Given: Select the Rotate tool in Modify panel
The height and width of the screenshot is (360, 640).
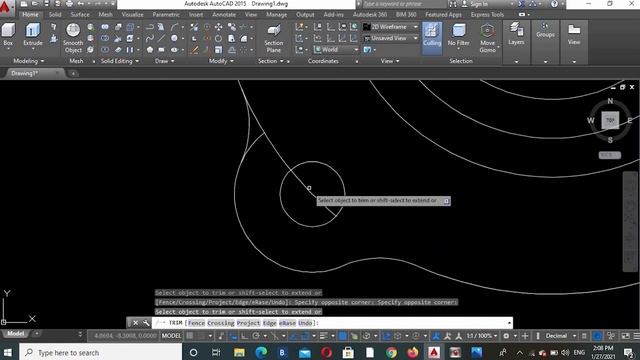Looking at the screenshot, I should pos(218,38).
